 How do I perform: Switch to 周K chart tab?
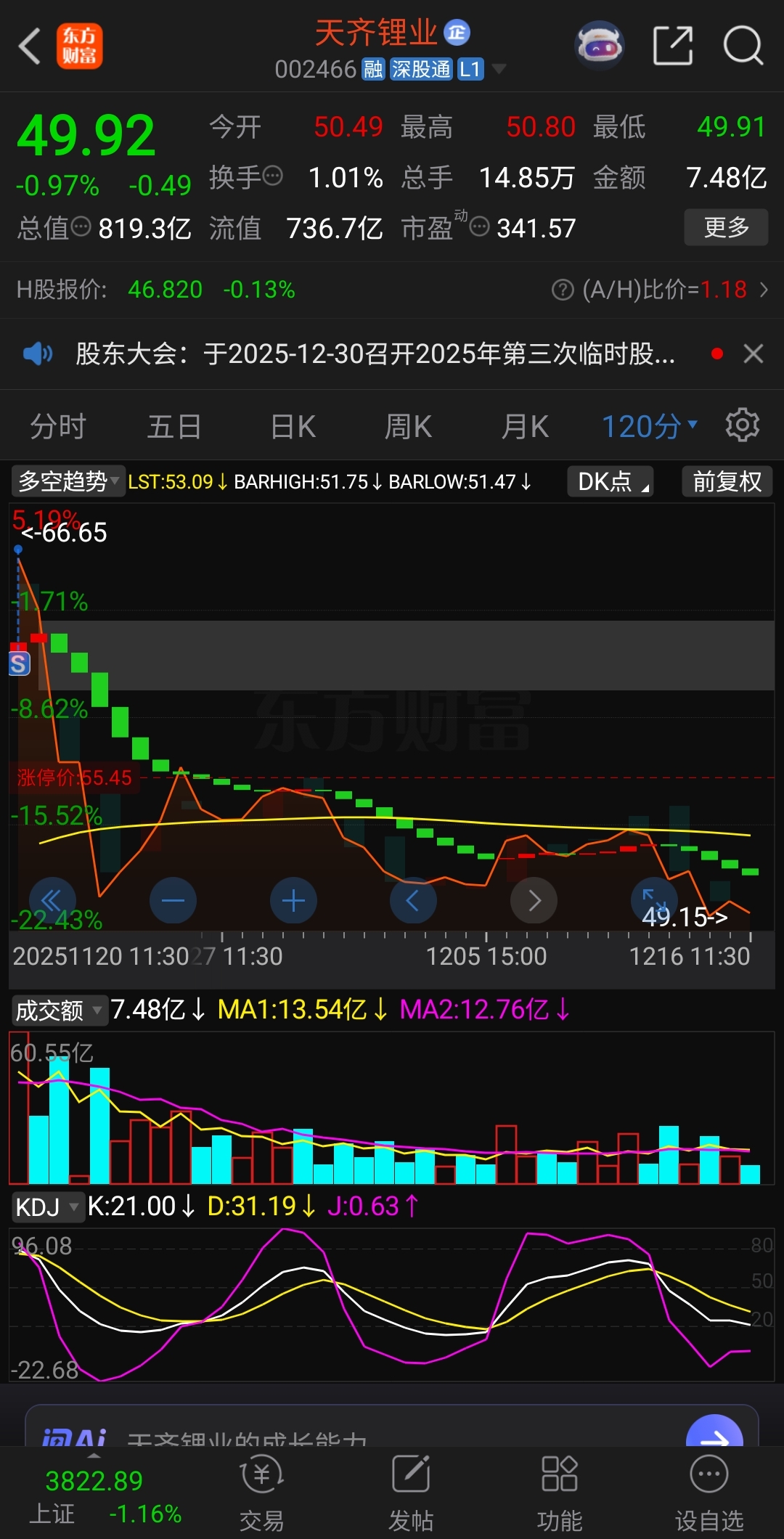tap(408, 426)
